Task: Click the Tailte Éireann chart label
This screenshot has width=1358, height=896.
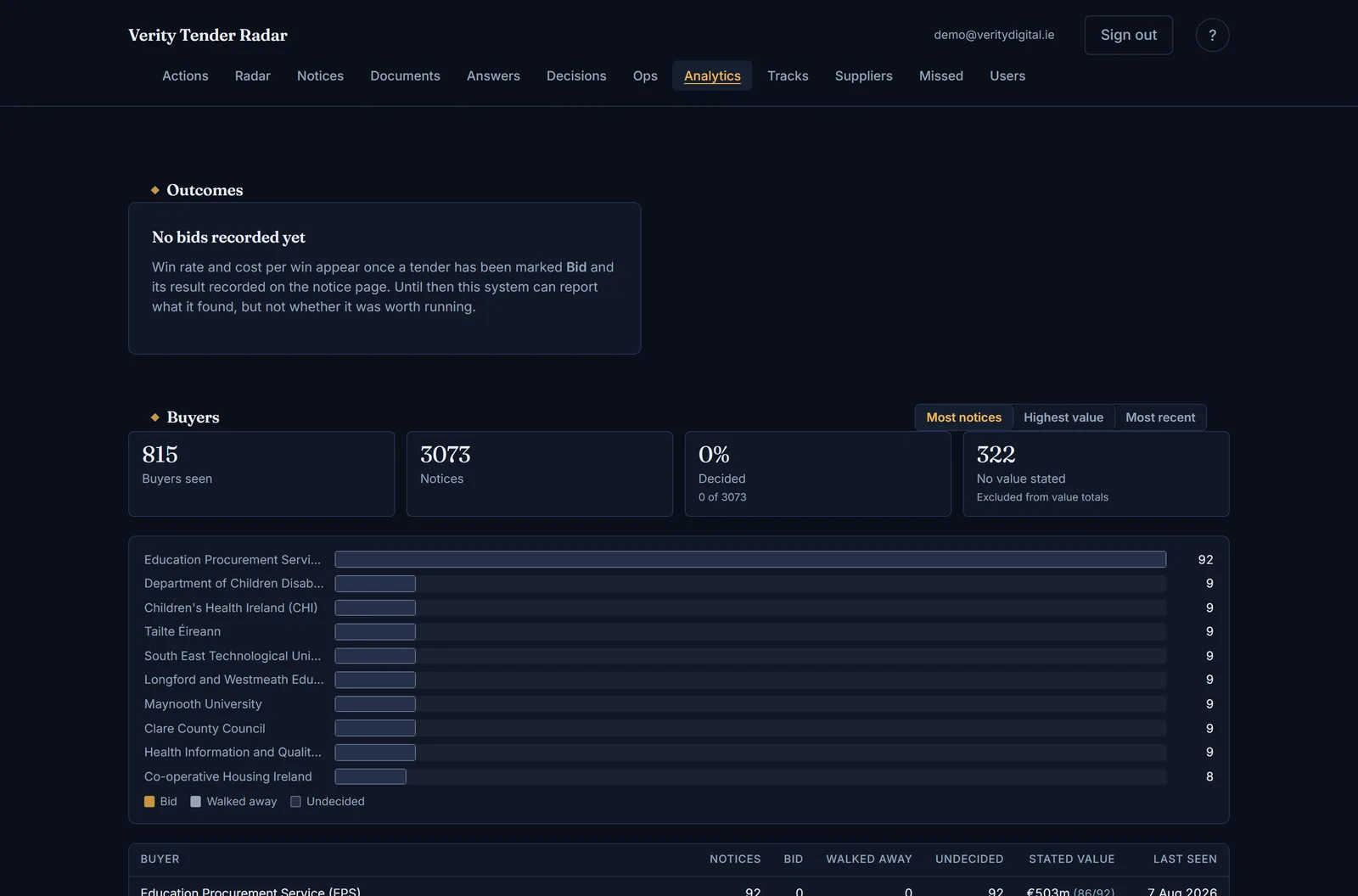Action: point(182,631)
